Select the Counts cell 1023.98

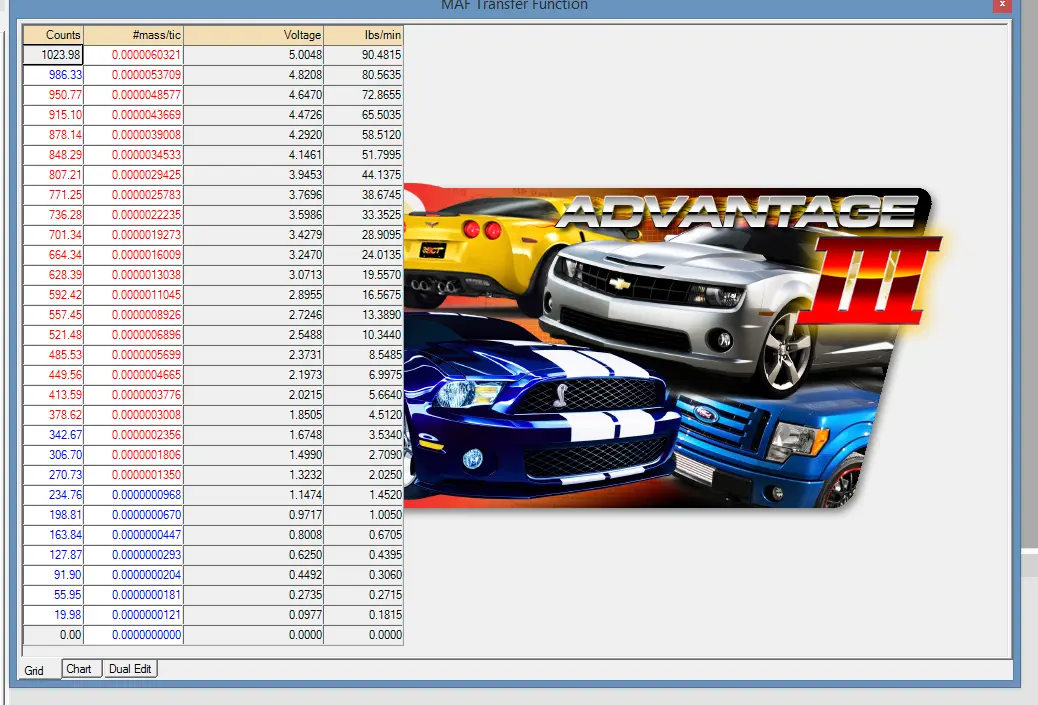pyautogui.click(x=53, y=55)
